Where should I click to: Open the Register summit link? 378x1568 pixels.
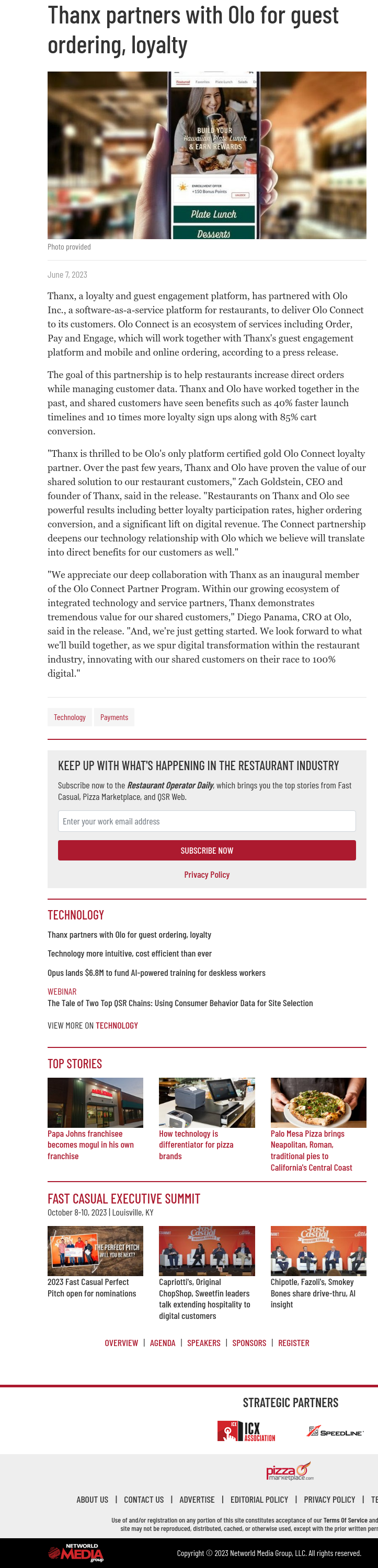(293, 1343)
